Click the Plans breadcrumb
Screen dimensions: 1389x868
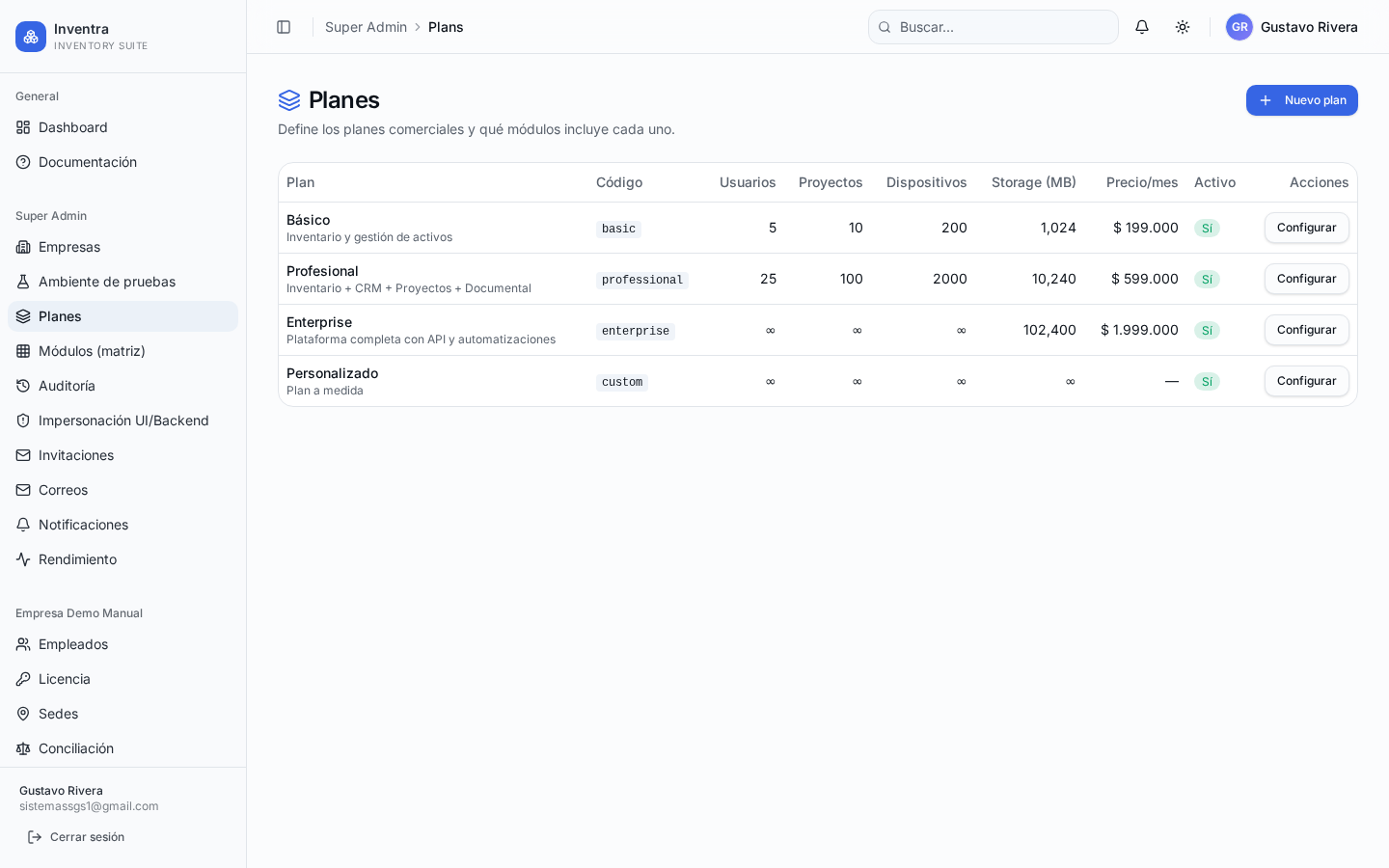(446, 27)
